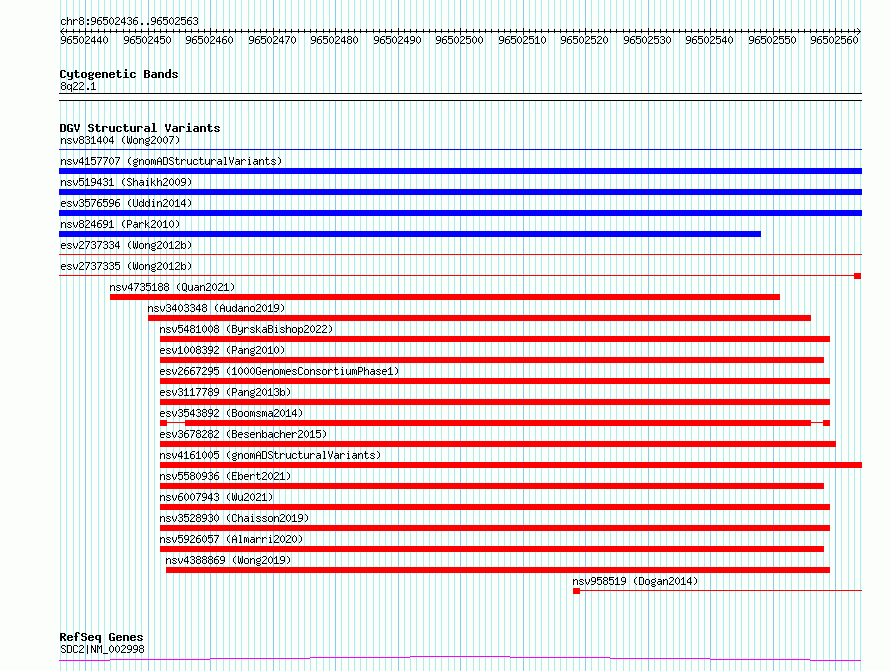Select the nsv824691 (Park2010) label
The width and height of the screenshot is (890, 671).
pos(120,224)
